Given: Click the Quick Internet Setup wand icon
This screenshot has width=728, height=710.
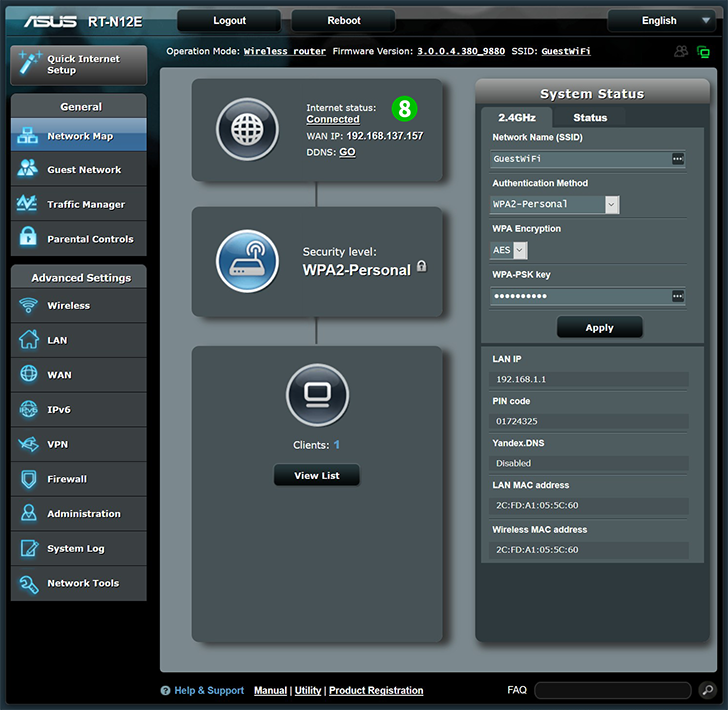Looking at the screenshot, I should click(x=30, y=63).
